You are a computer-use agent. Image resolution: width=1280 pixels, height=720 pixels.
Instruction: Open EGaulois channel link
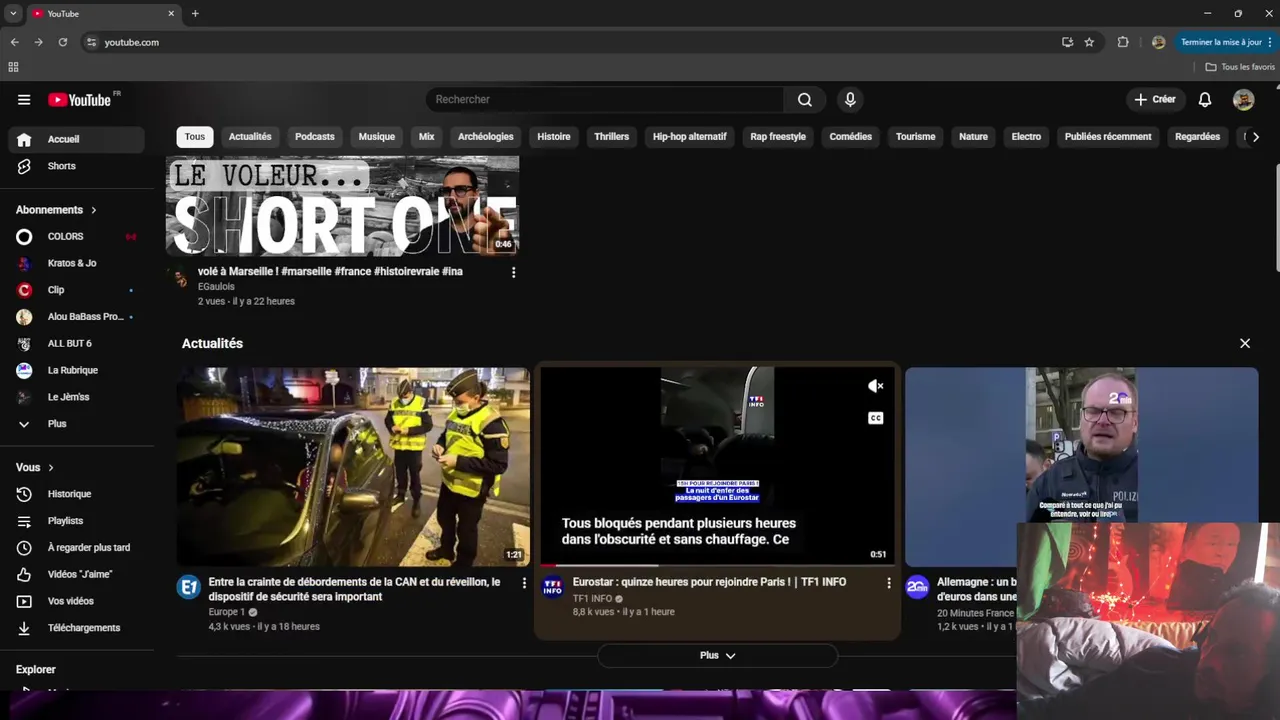216,287
